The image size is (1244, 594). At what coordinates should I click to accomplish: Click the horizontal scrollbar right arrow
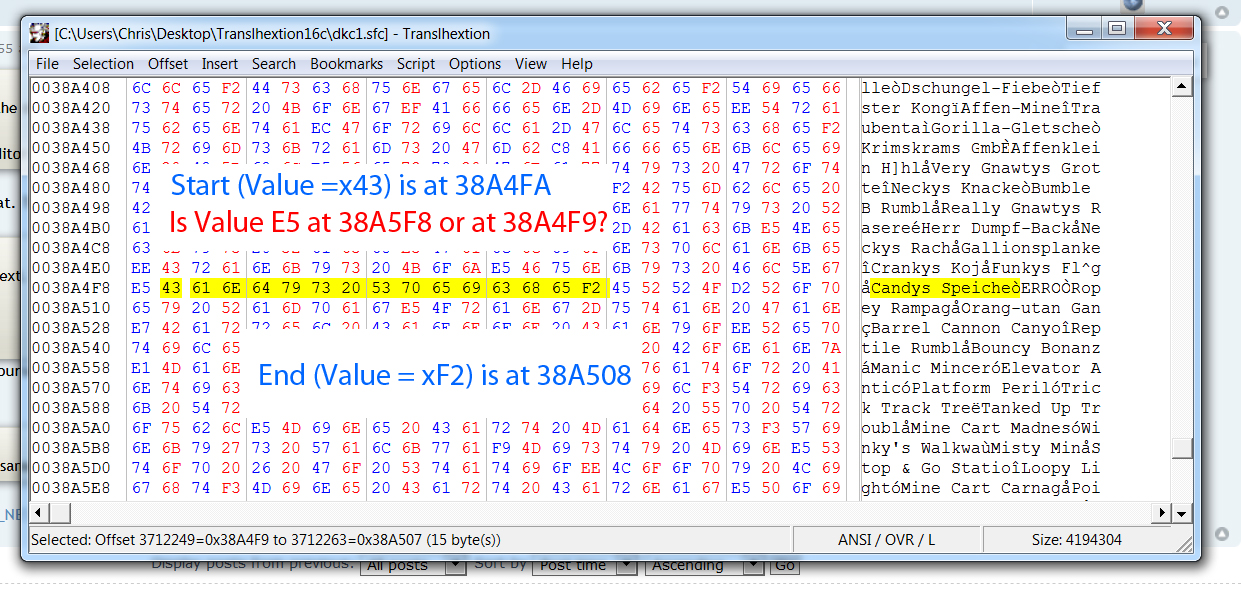tap(1162, 513)
